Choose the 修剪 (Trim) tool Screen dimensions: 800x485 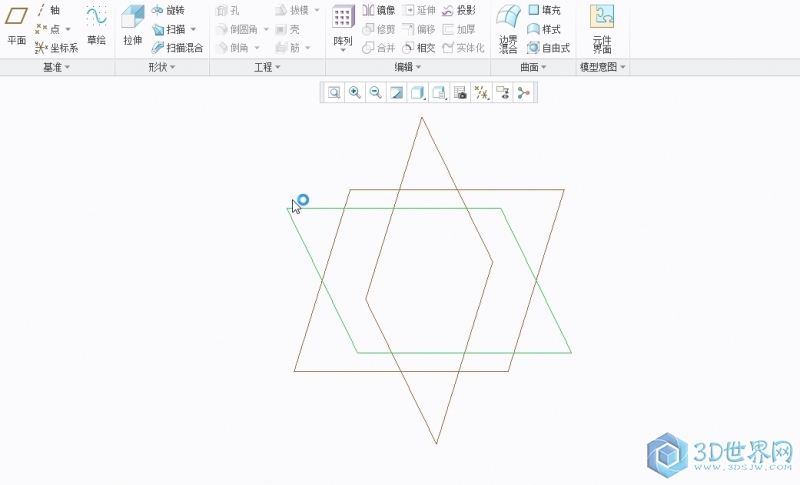[x=379, y=29]
